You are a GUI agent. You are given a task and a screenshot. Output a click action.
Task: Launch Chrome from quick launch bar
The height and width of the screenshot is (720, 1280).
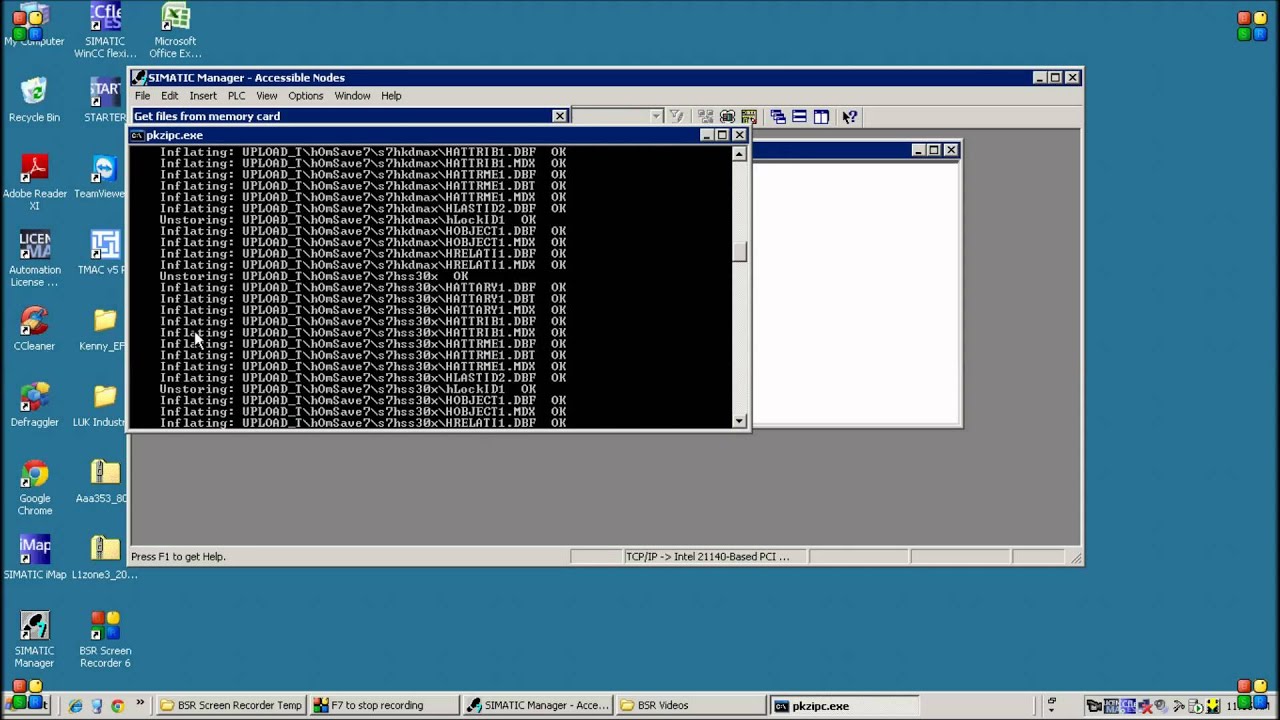coord(117,705)
